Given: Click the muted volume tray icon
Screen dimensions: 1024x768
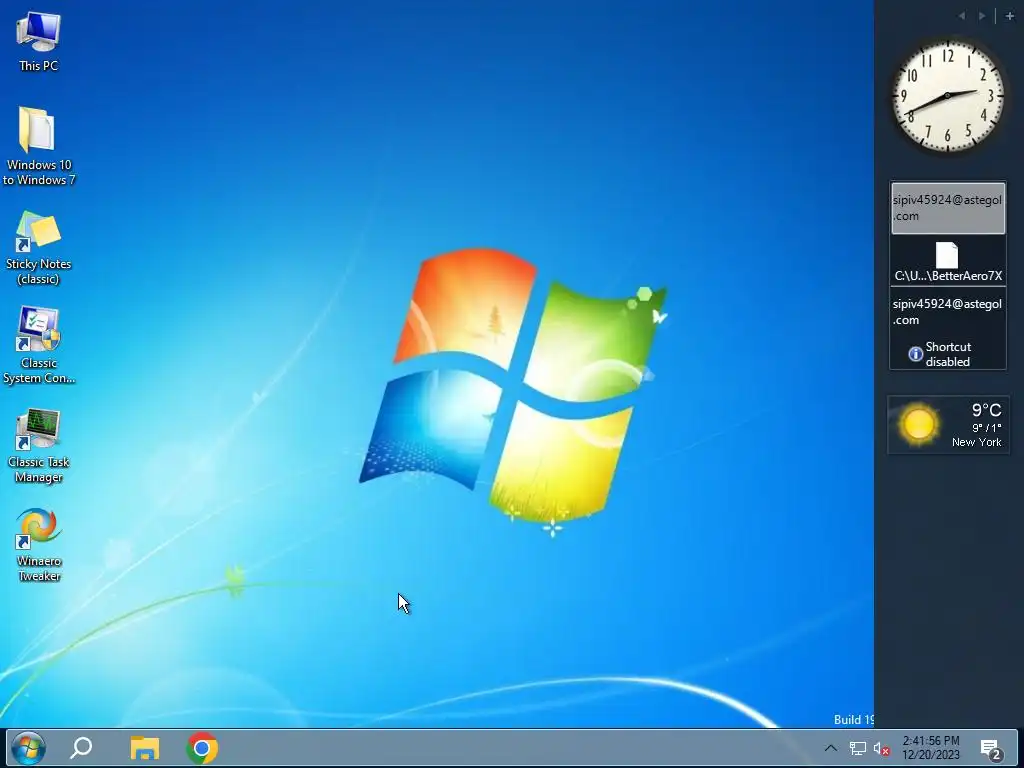Looking at the screenshot, I should click(x=881, y=749).
